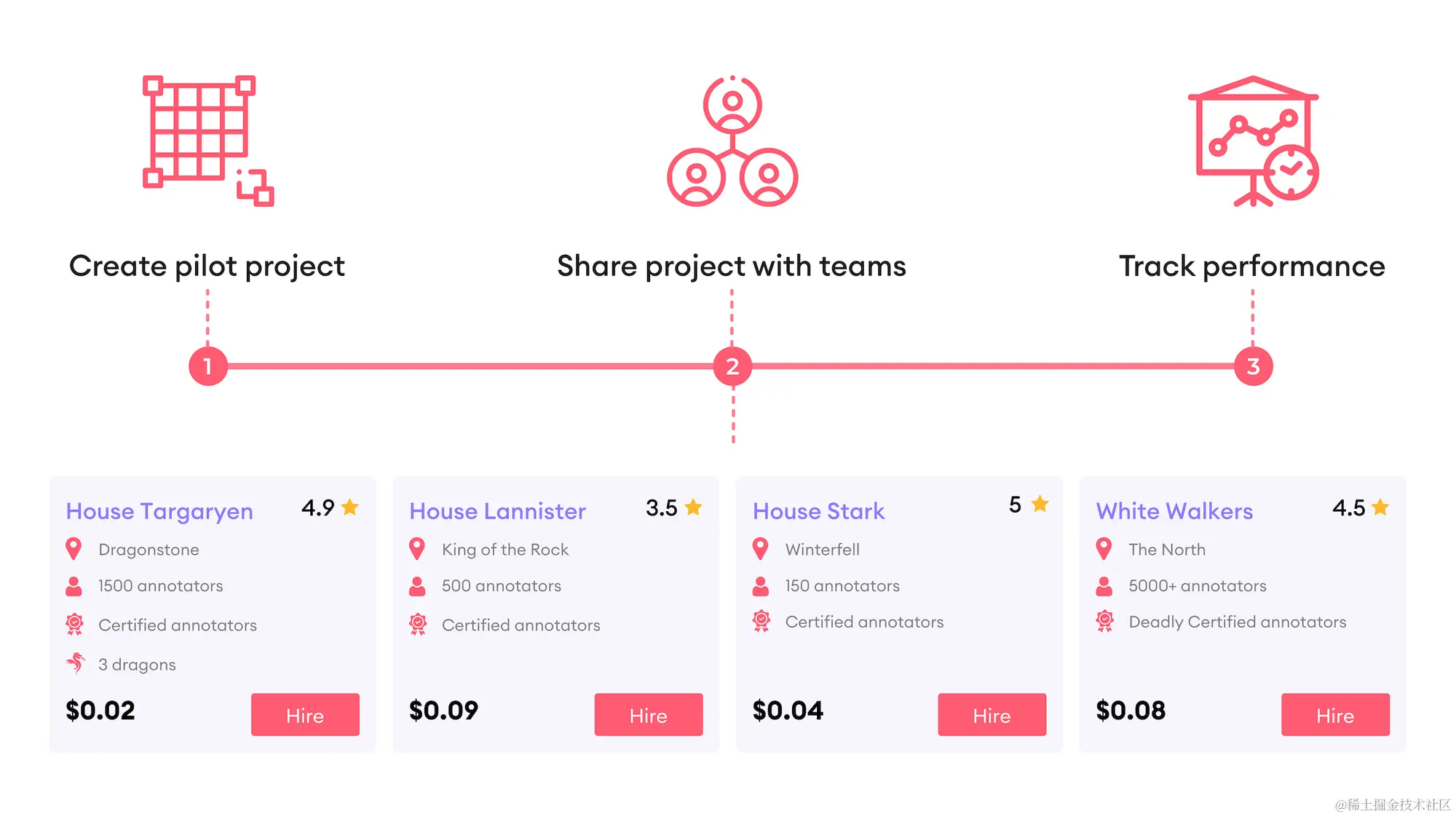Click the Dragonstone location pin icon
Viewport: 1456px width, 817px height.
click(74, 549)
